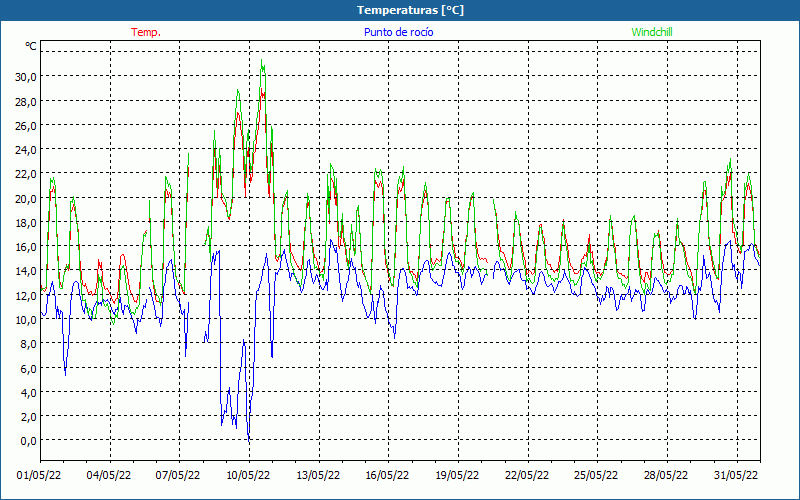Click the '24,0' y-axis value
800x500 pixels.
[26, 150]
